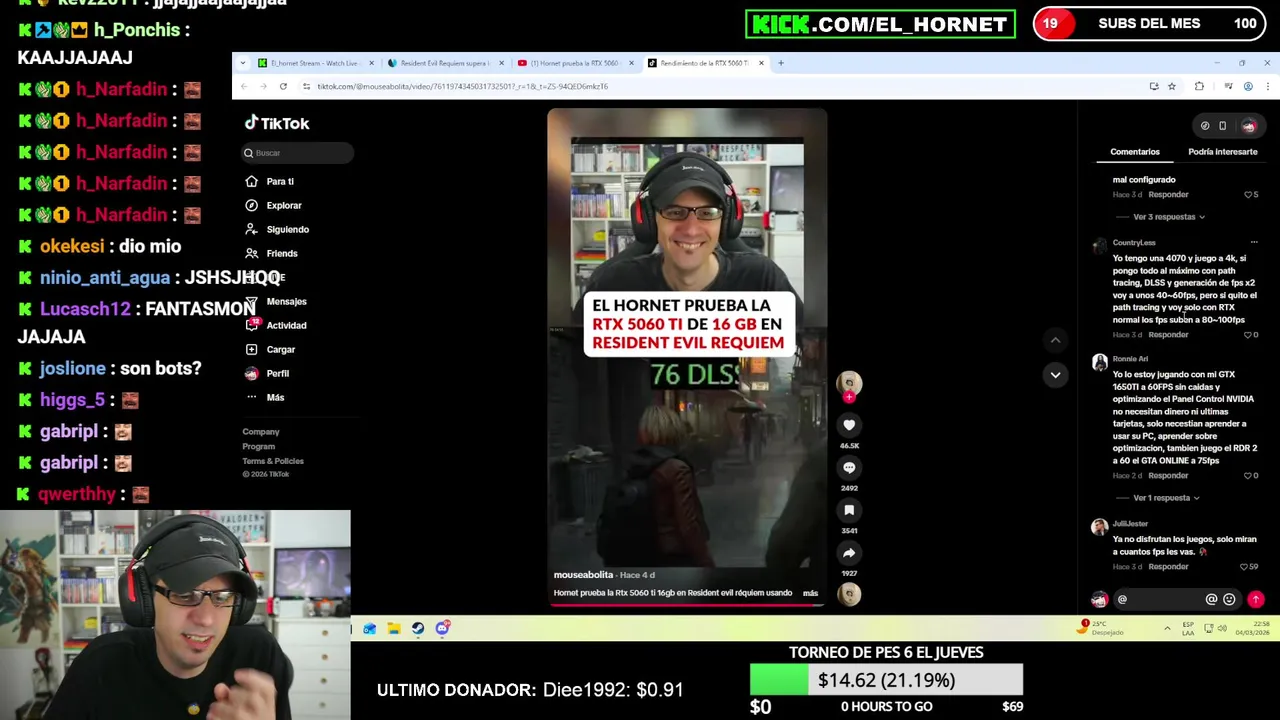Open Siguiendo in TikTok sidebar

point(278,229)
